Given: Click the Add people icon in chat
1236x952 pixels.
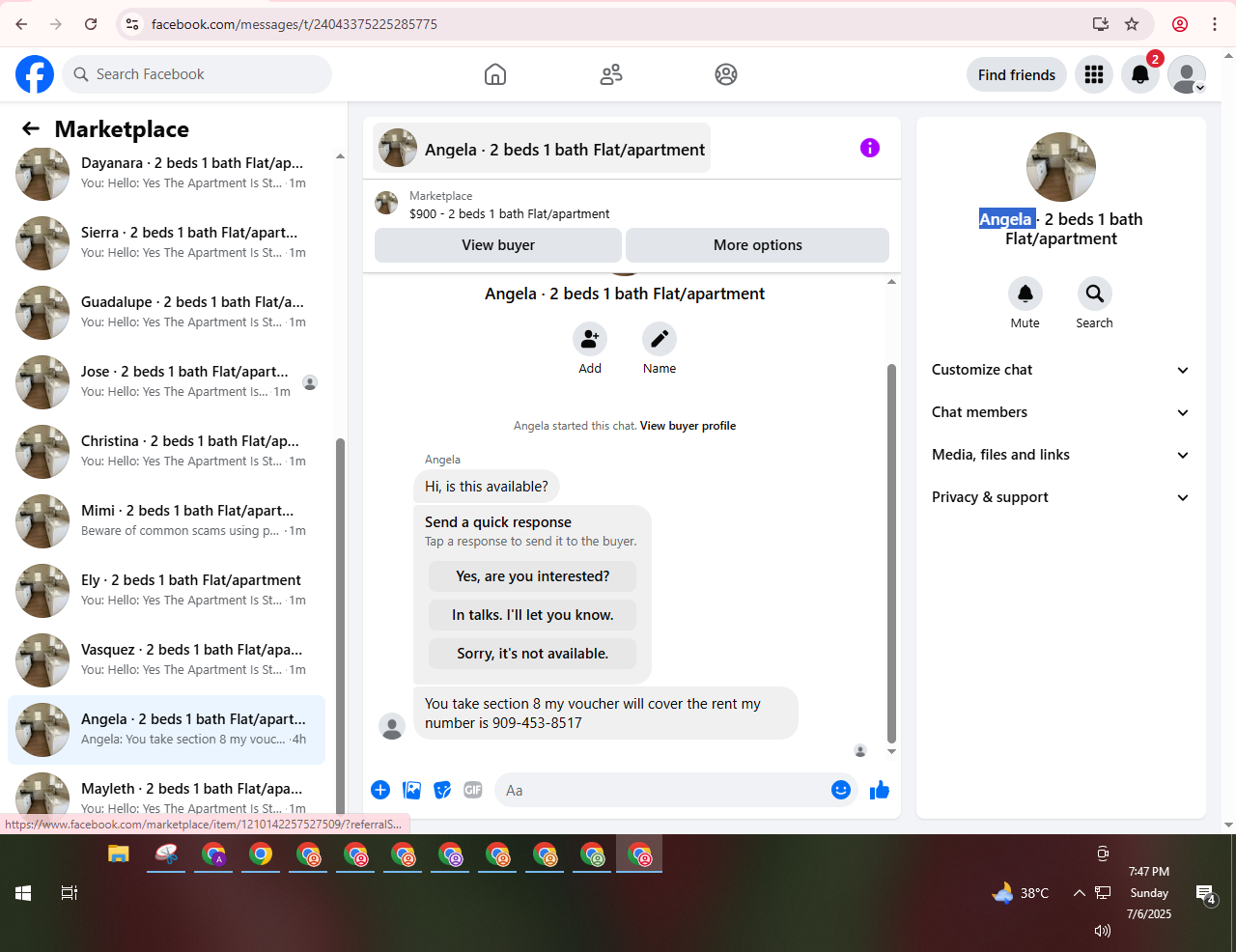Looking at the screenshot, I should [x=590, y=339].
